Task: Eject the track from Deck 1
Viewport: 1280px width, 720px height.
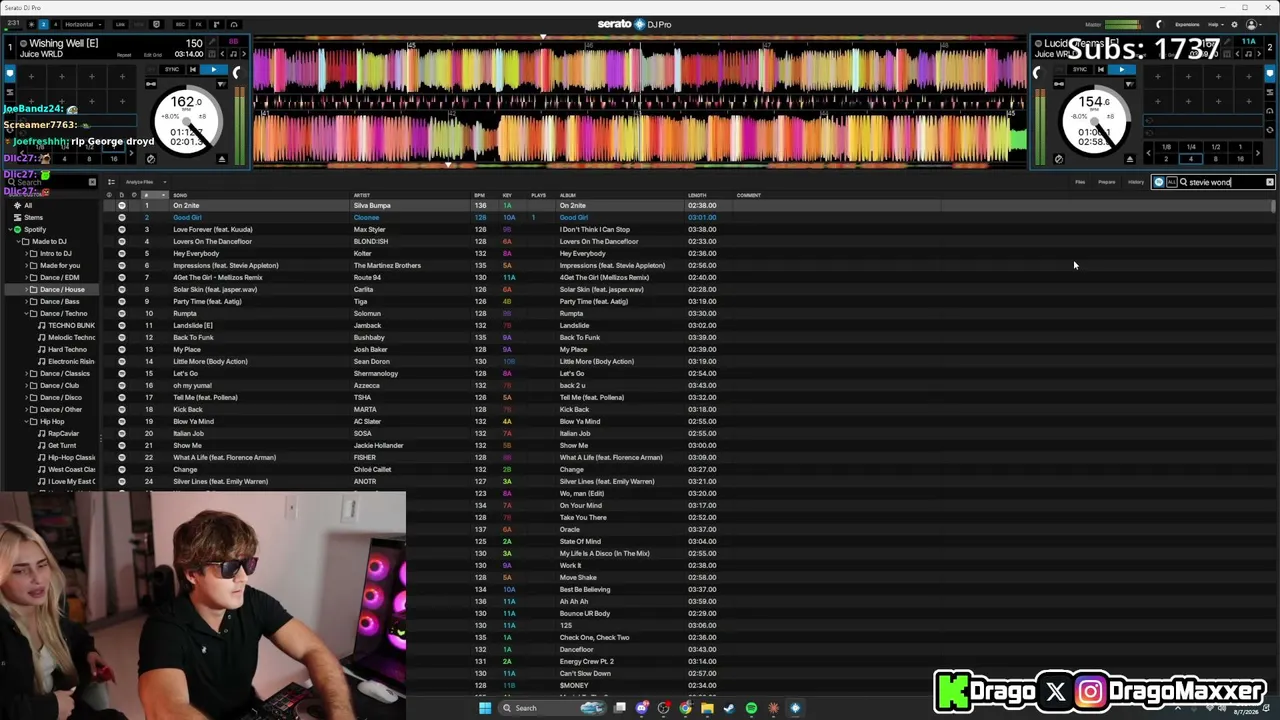Action: point(222,159)
